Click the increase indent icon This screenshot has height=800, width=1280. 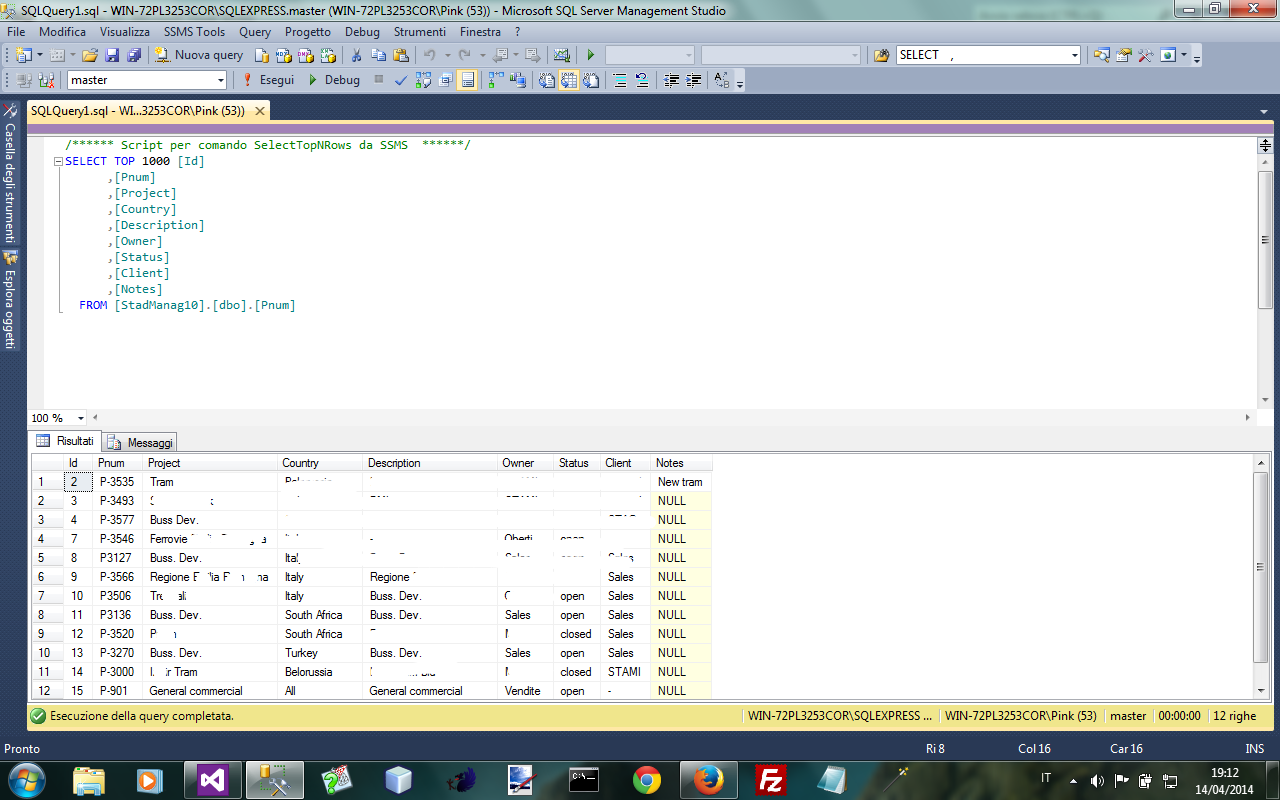693,80
